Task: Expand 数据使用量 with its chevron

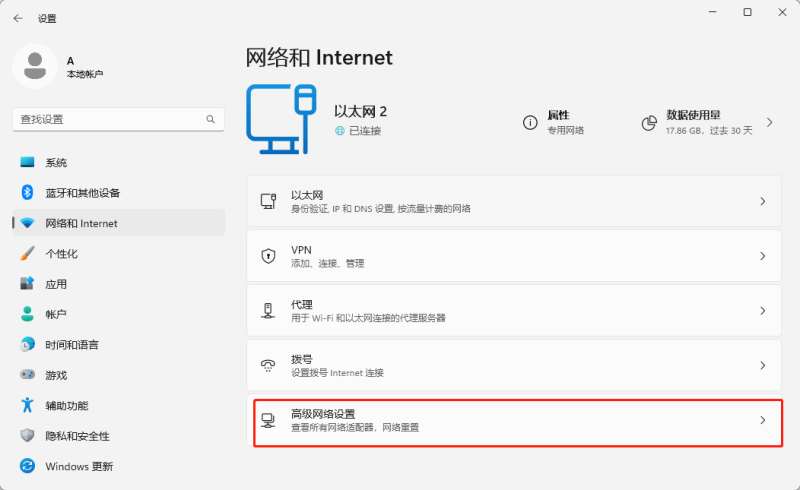Action: pyautogui.click(x=769, y=122)
